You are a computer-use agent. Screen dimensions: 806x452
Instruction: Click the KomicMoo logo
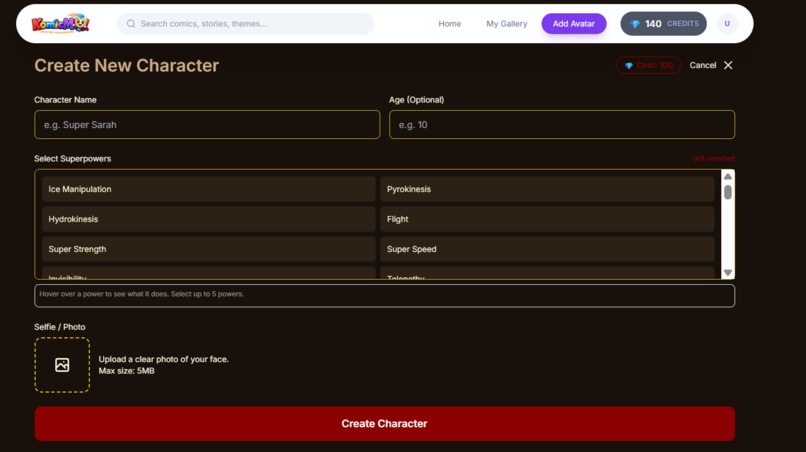pos(60,24)
